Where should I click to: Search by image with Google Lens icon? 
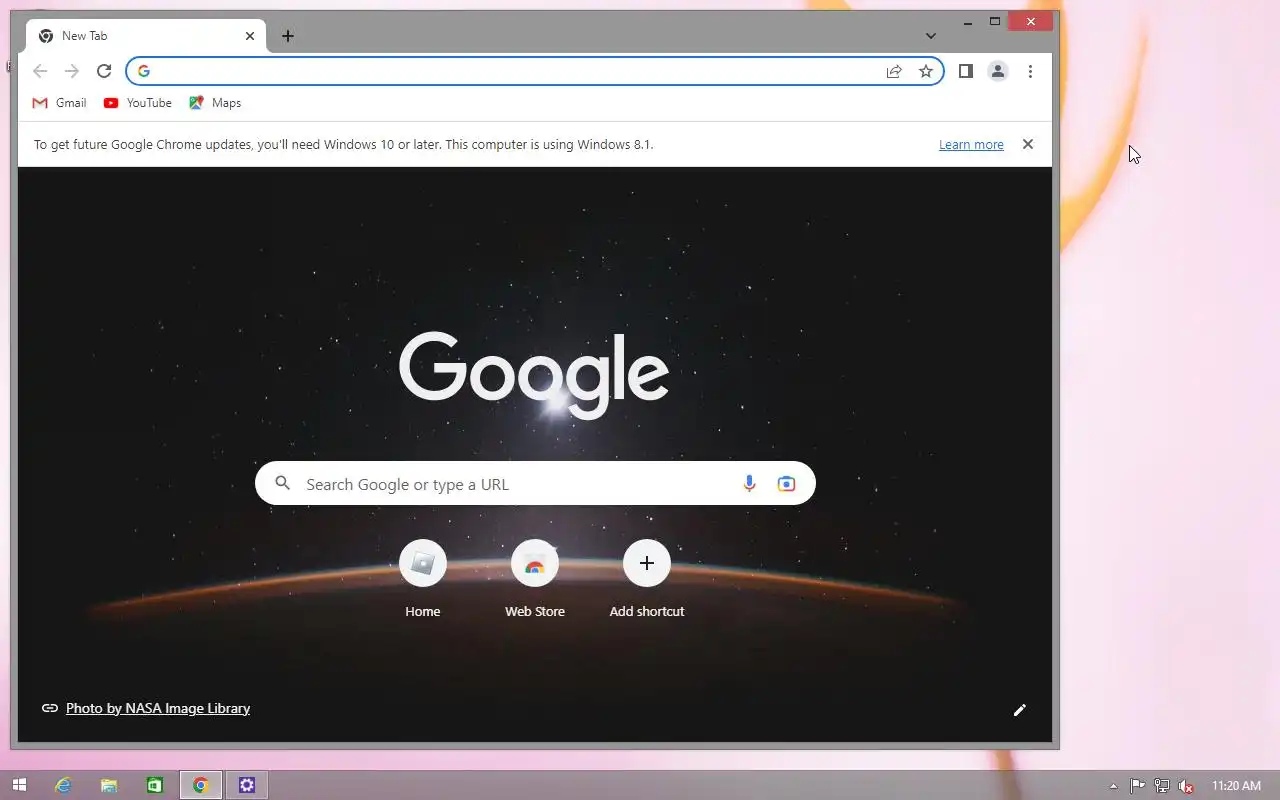point(787,484)
